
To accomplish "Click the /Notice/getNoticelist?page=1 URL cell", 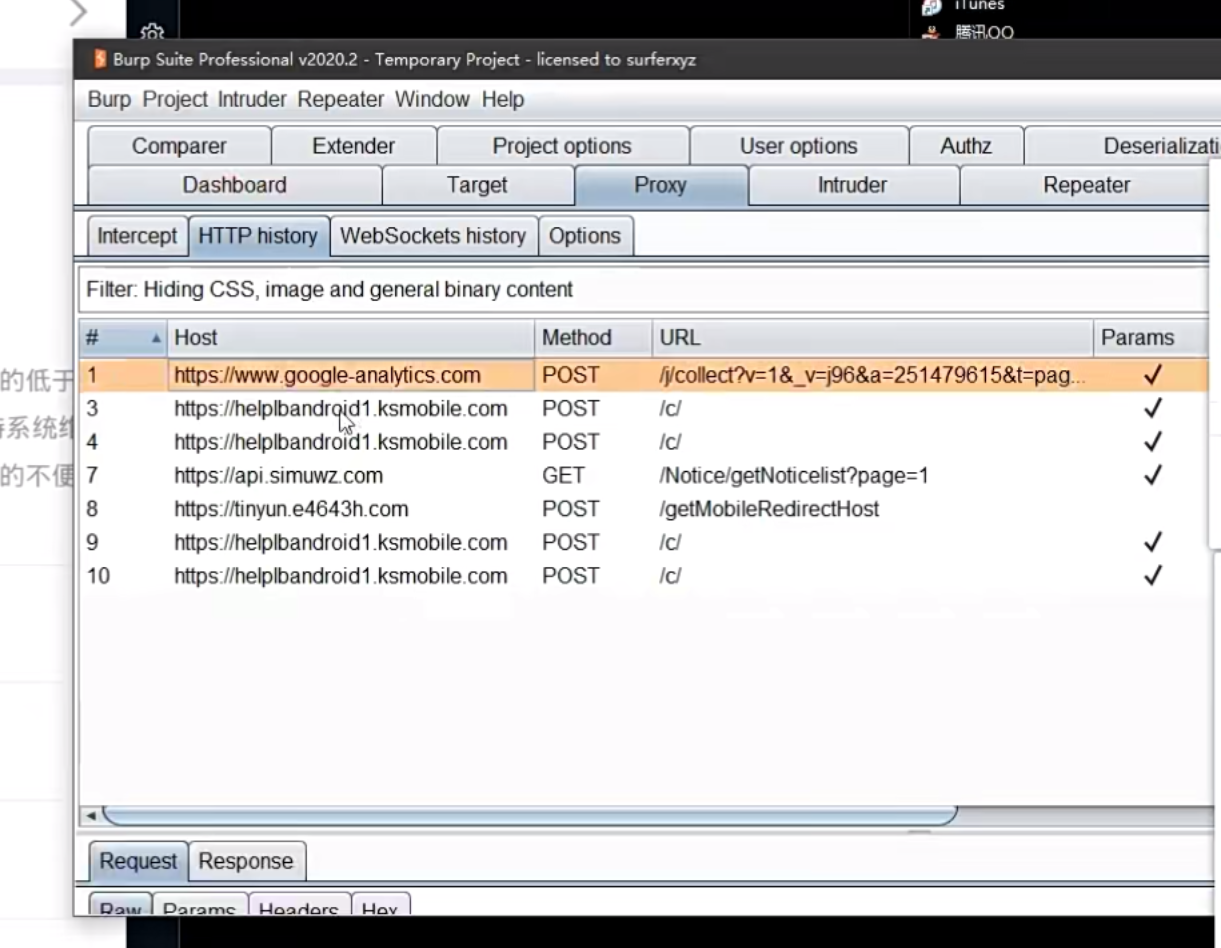I will point(794,476).
